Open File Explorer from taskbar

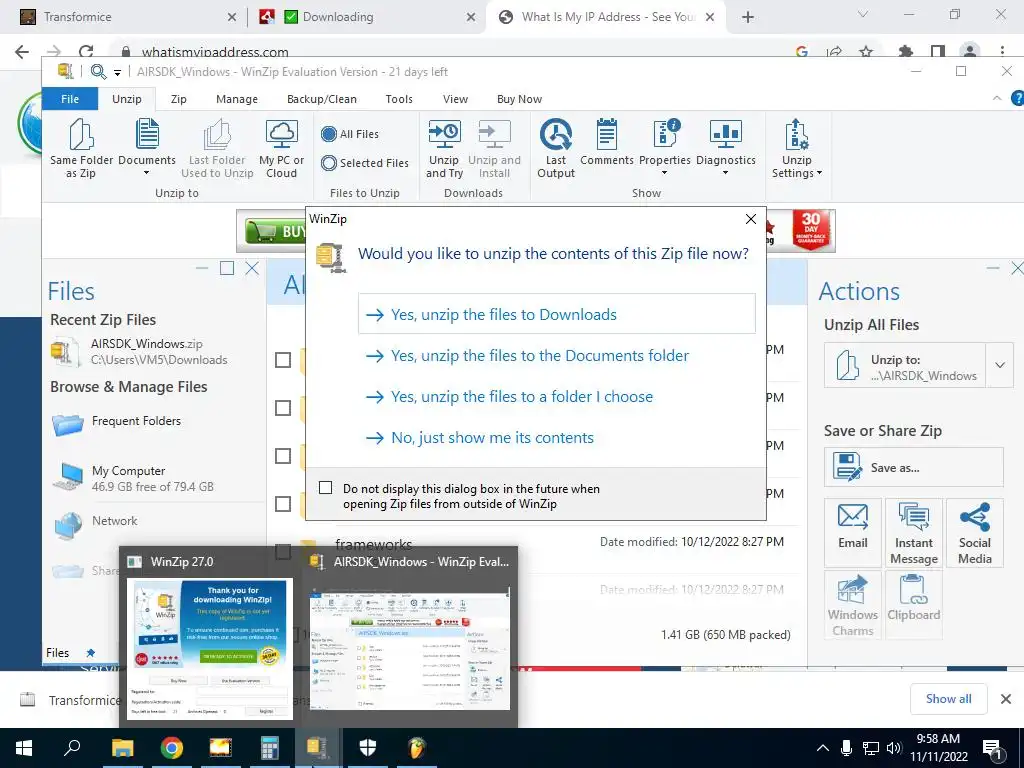click(x=122, y=748)
